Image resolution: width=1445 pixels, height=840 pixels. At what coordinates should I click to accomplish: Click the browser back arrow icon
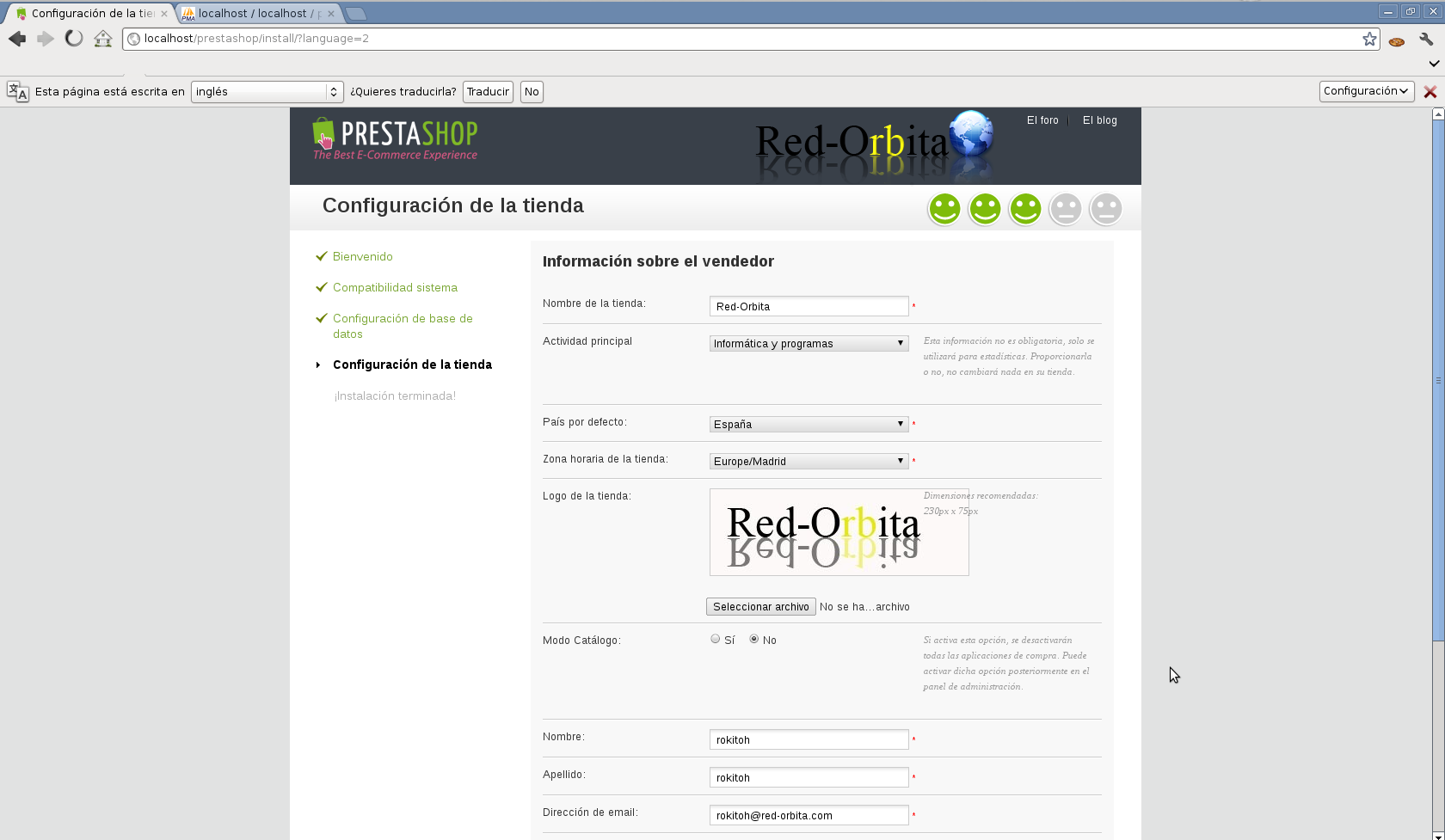[x=17, y=39]
